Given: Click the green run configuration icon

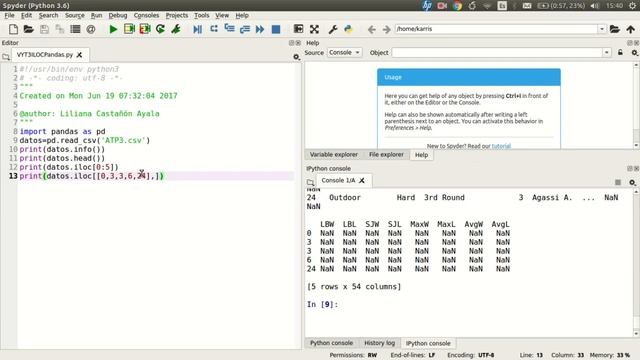Looking at the screenshot, I should (x=176, y=29).
